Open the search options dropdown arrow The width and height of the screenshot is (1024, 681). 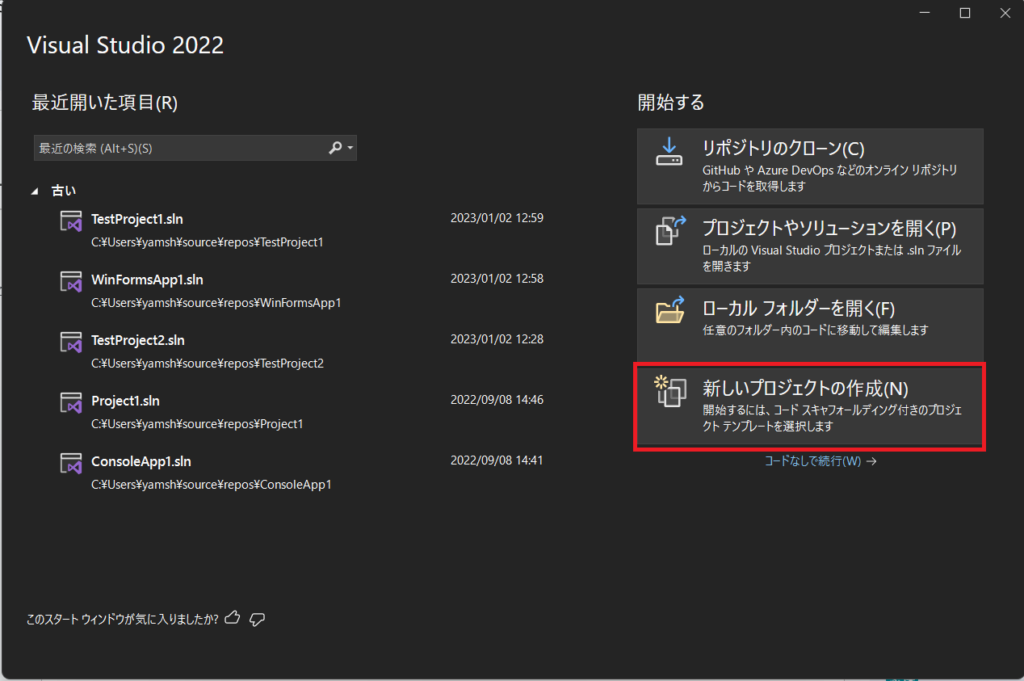tap(351, 148)
